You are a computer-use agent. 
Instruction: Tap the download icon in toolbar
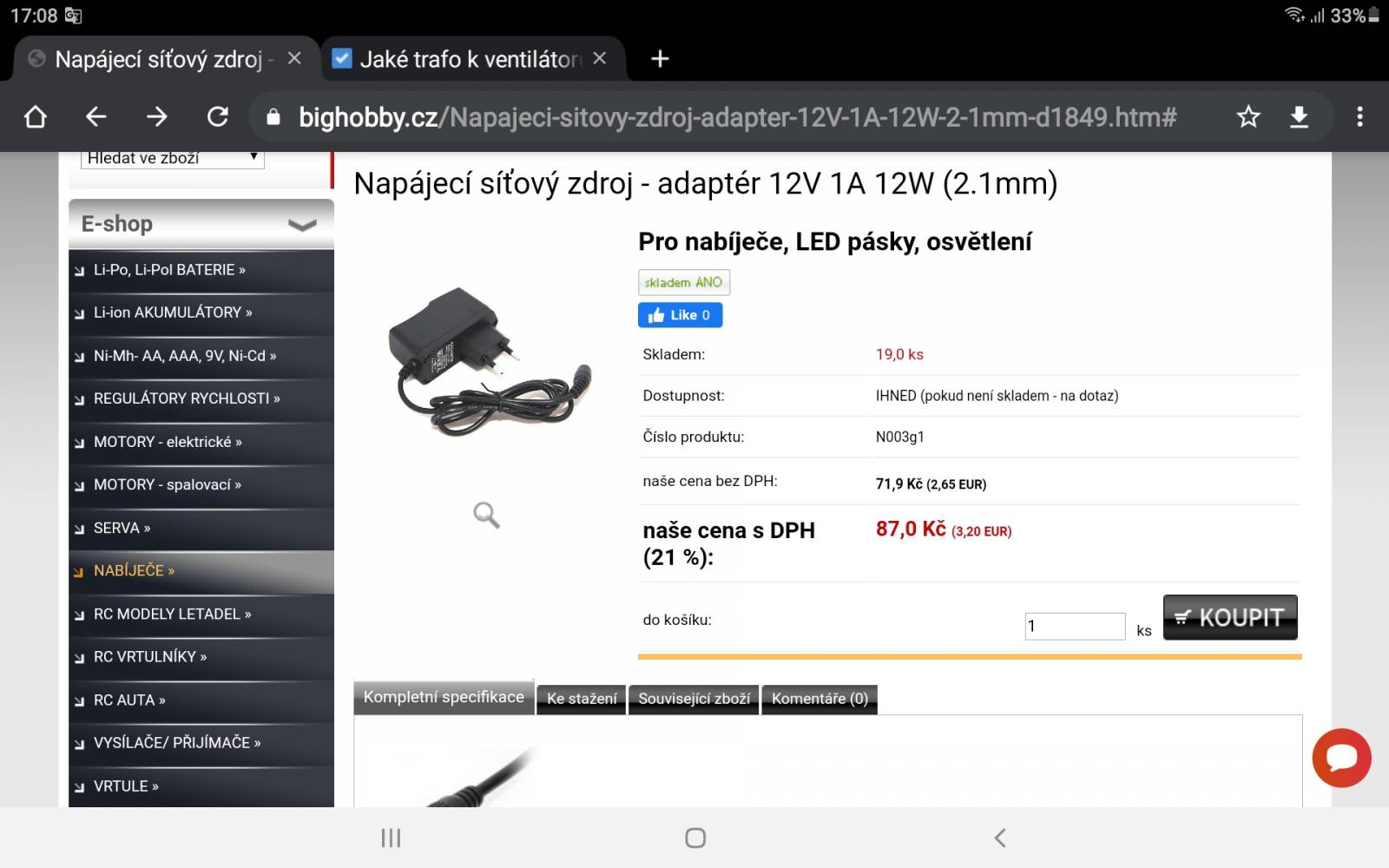click(1299, 116)
